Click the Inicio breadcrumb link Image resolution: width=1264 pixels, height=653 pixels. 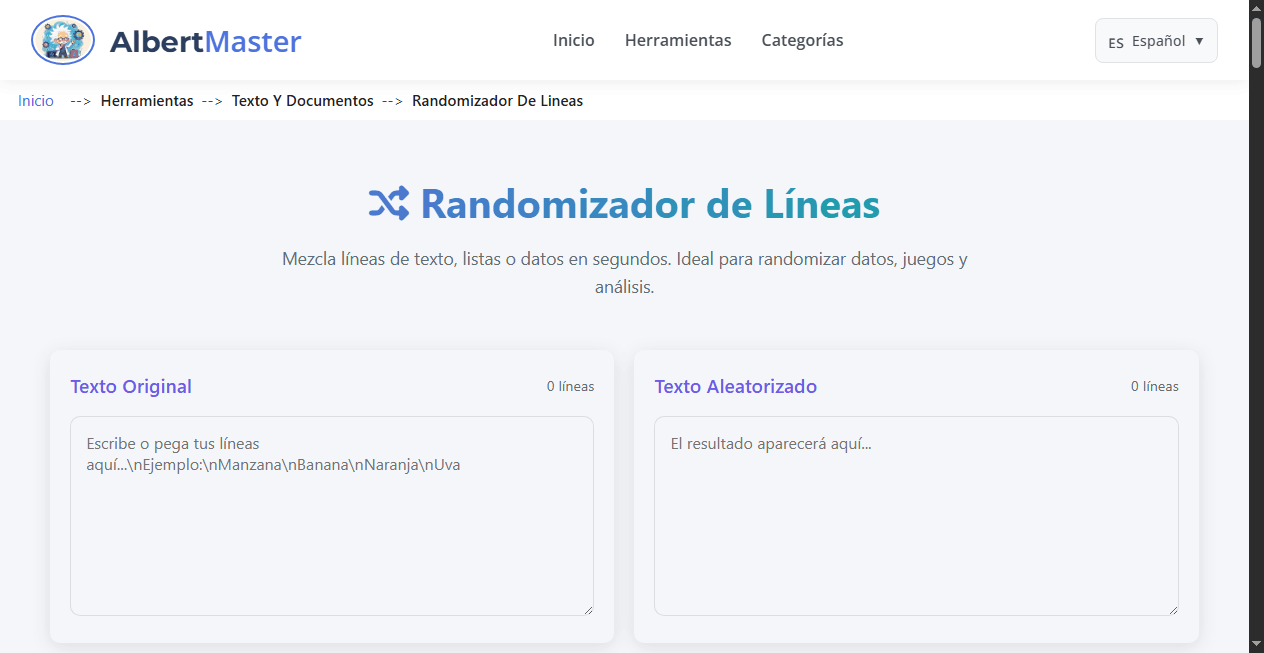point(35,100)
